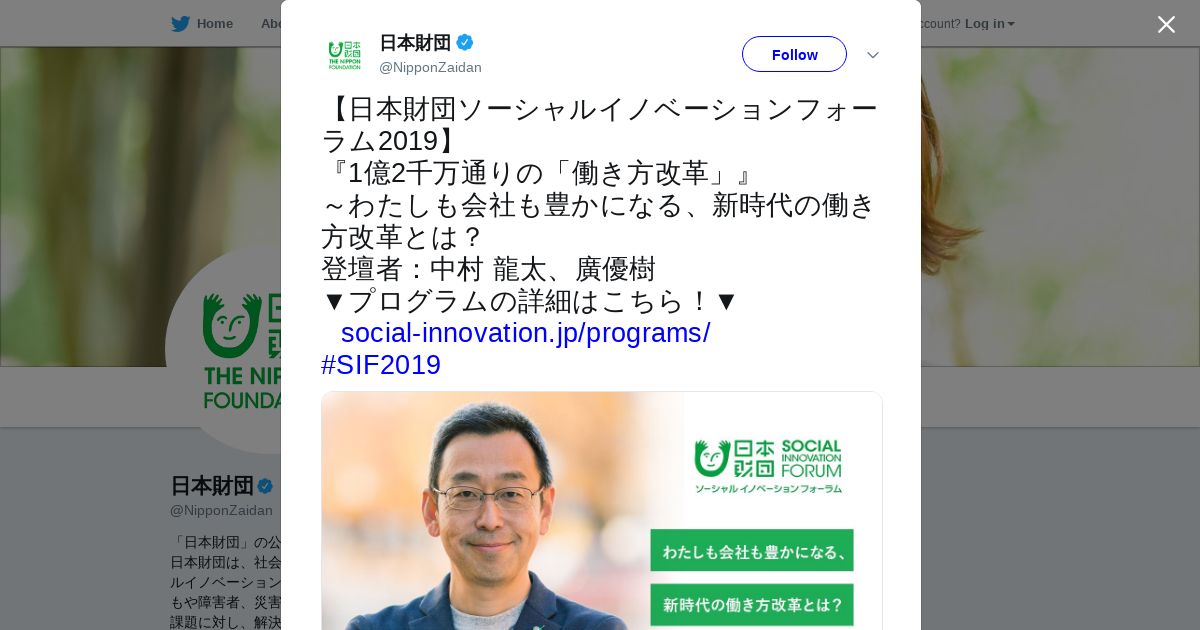Click the Nippon Foundation avatar in tweet
The height and width of the screenshot is (630, 1200).
pos(345,54)
